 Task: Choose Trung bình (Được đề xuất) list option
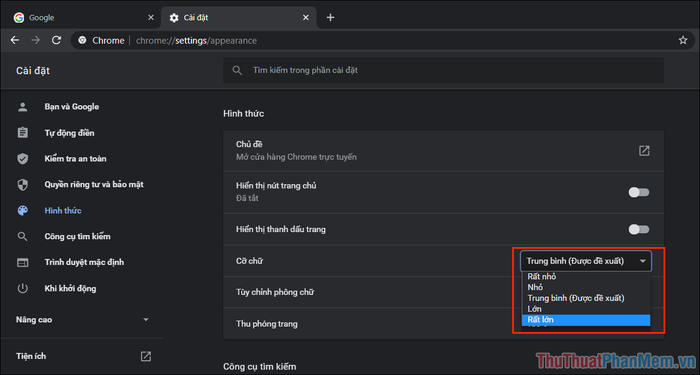(x=586, y=298)
